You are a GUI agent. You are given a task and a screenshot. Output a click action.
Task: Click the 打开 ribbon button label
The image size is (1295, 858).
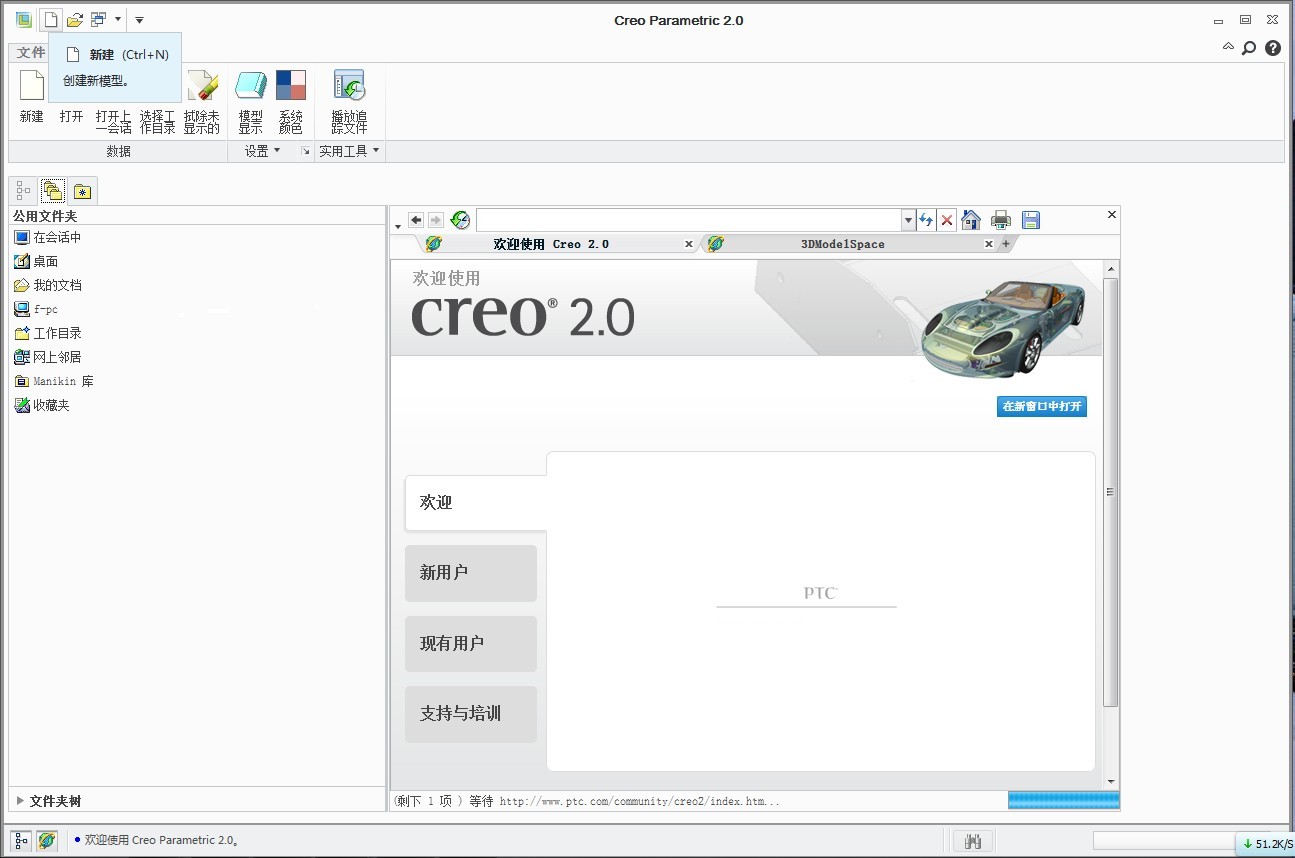click(x=71, y=117)
